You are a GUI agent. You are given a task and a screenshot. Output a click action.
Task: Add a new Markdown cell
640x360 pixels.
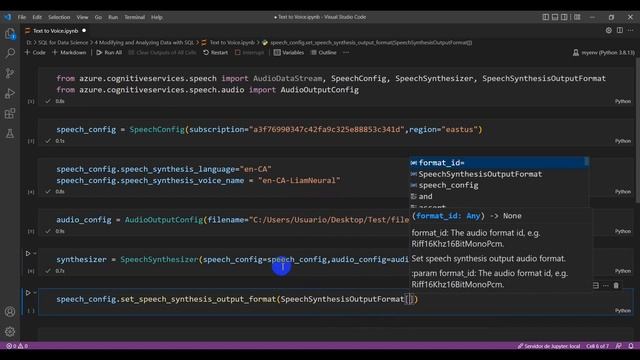pyautogui.click(x=69, y=53)
